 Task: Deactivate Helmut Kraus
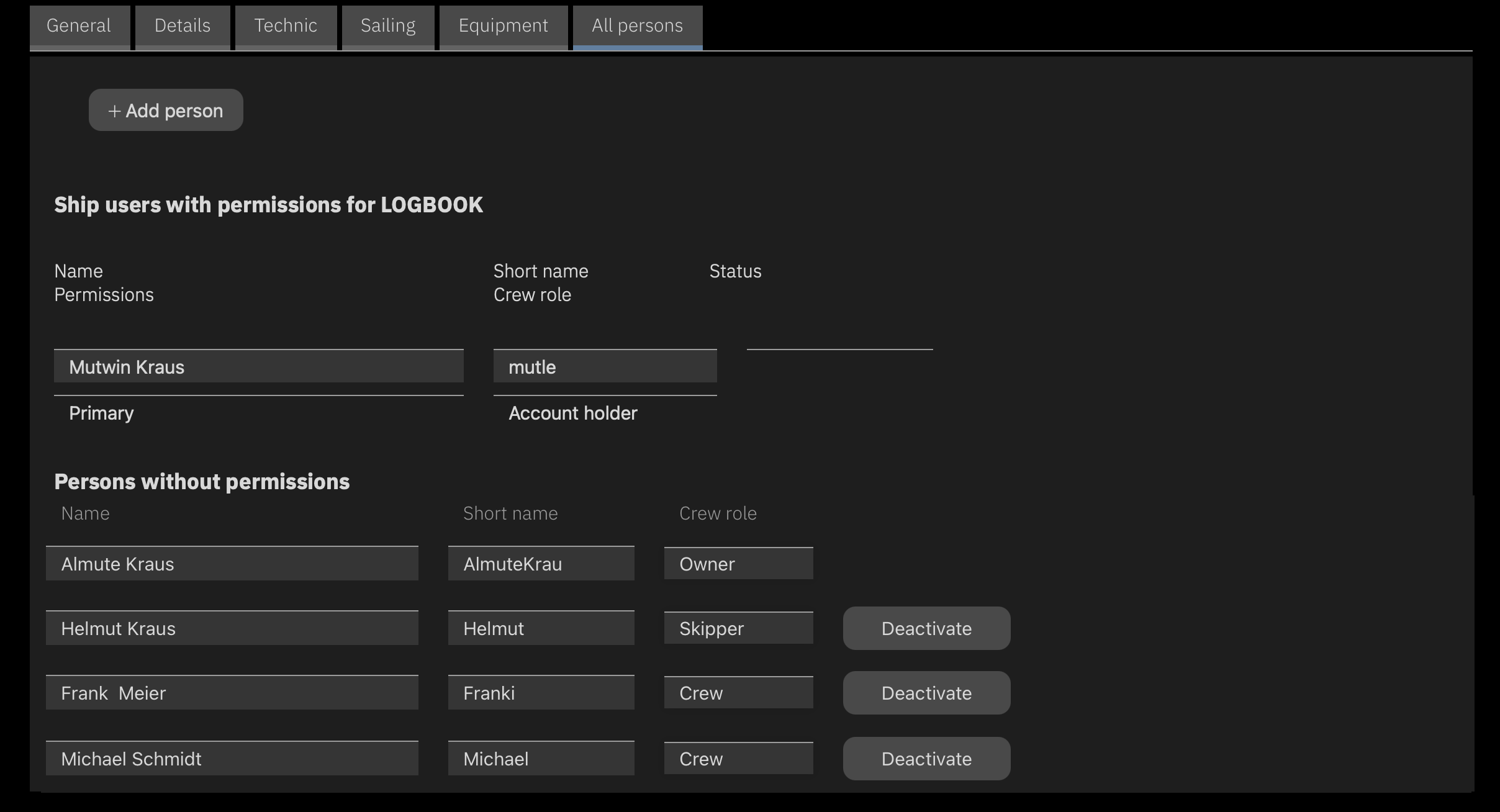click(x=926, y=628)
